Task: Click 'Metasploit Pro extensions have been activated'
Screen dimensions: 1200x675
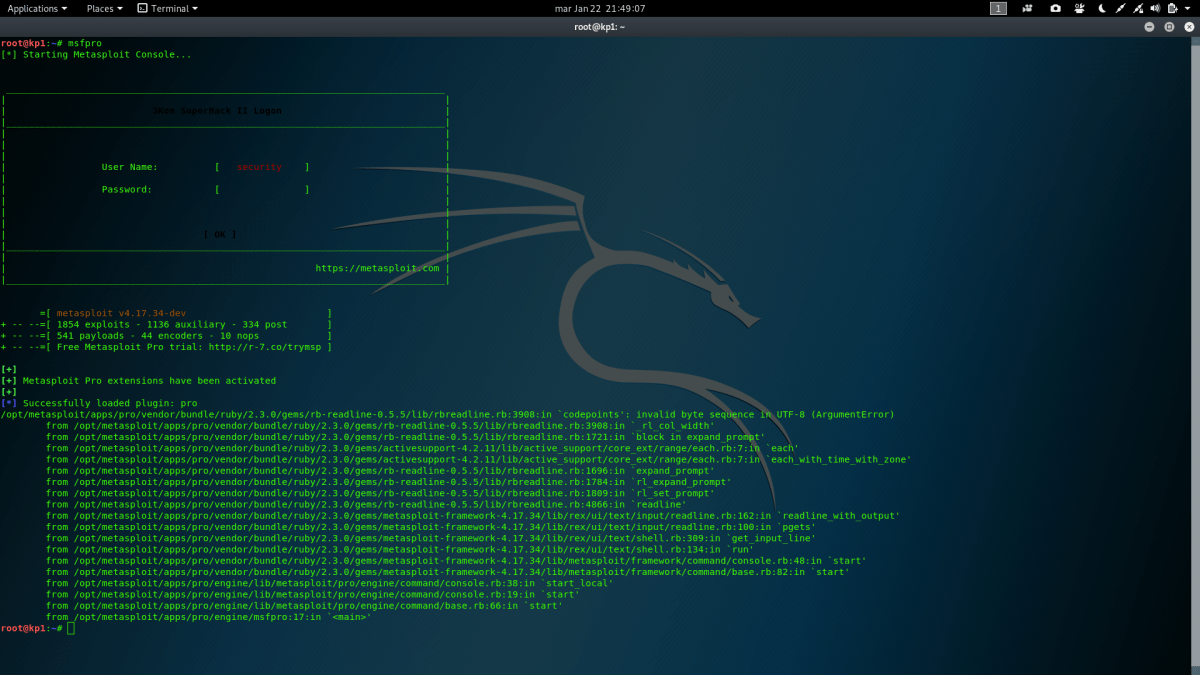Action: [x=149, y=380]
